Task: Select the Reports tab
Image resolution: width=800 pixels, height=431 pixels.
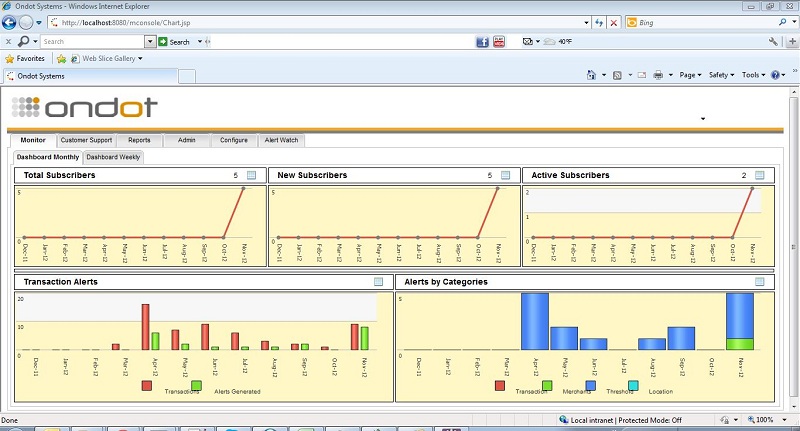Action: (x=139, y=140)
